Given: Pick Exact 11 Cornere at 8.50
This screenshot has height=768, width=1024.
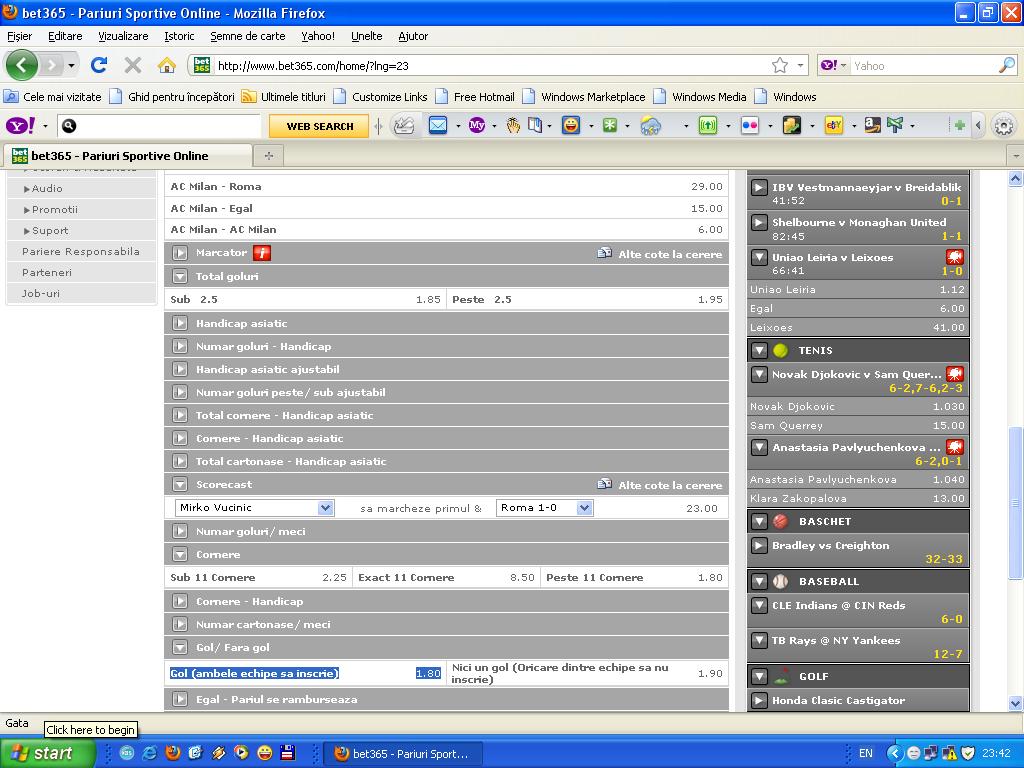Looking at the screenshot, I should click(x=446, y=577).
